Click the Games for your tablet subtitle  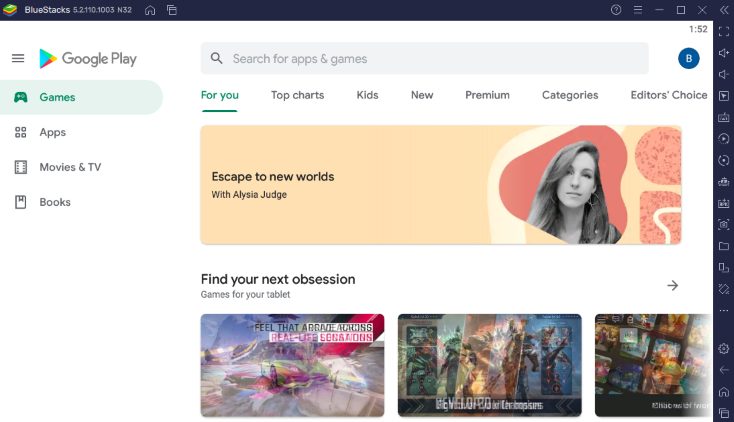click(x=245, y=295)
